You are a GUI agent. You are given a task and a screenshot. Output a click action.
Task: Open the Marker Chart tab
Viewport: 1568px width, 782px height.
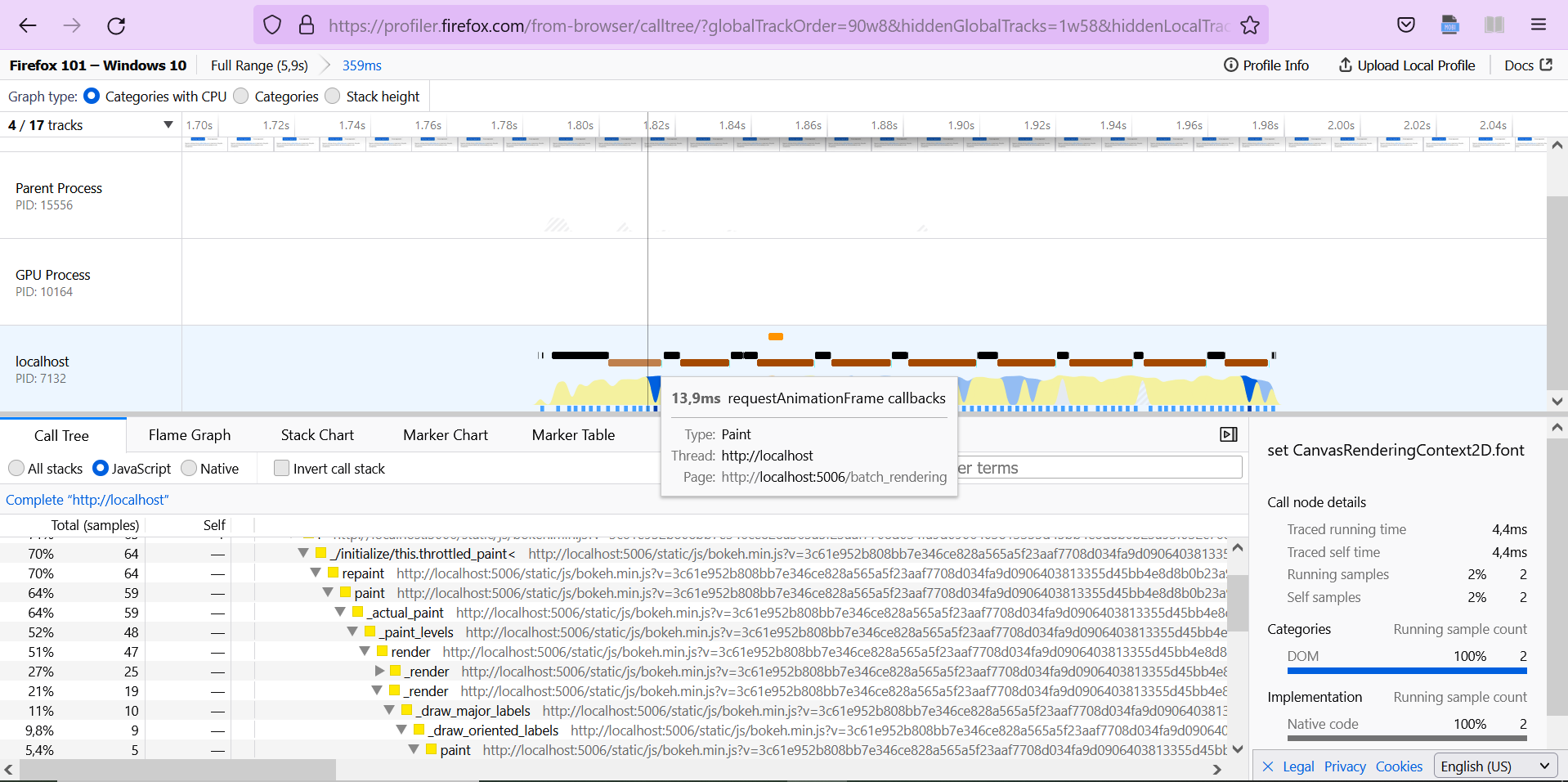pyautogui.click(x=445, y=434)
